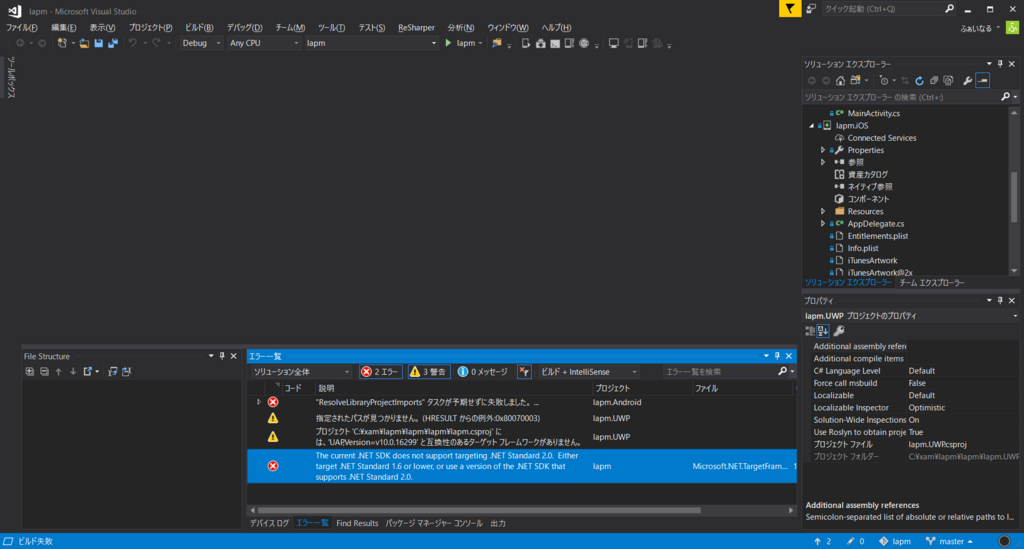Click the notification flag icon in title bar
Image resolution: width=1024 pixels, height=549 pixels.
790,8
